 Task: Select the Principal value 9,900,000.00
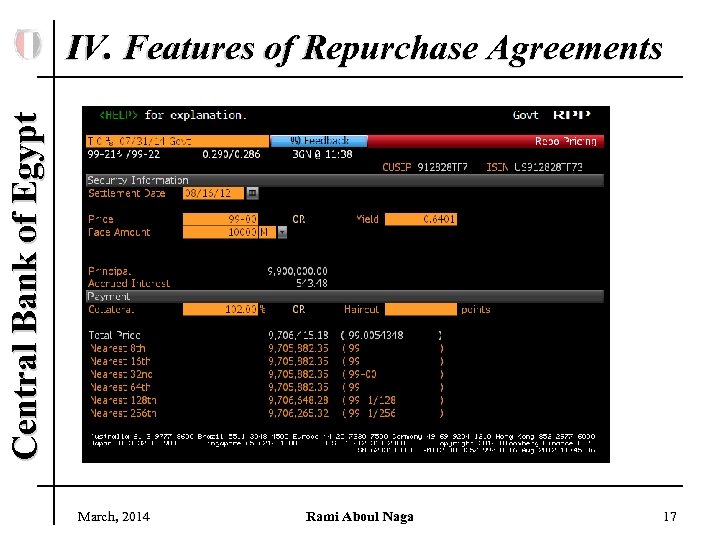click(298, 271)
